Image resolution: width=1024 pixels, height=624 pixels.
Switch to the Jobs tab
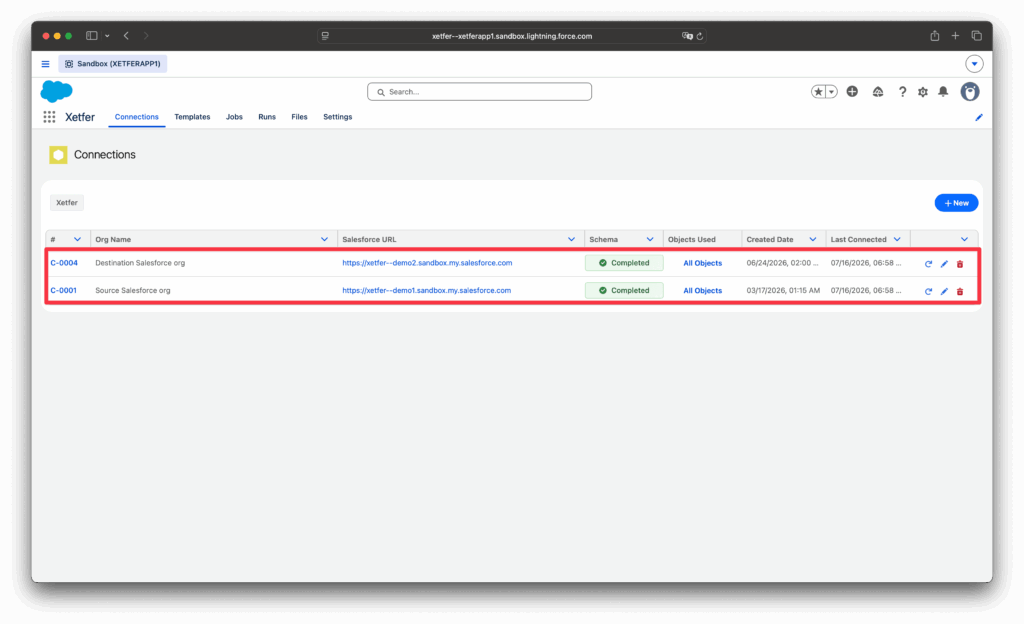234,117
